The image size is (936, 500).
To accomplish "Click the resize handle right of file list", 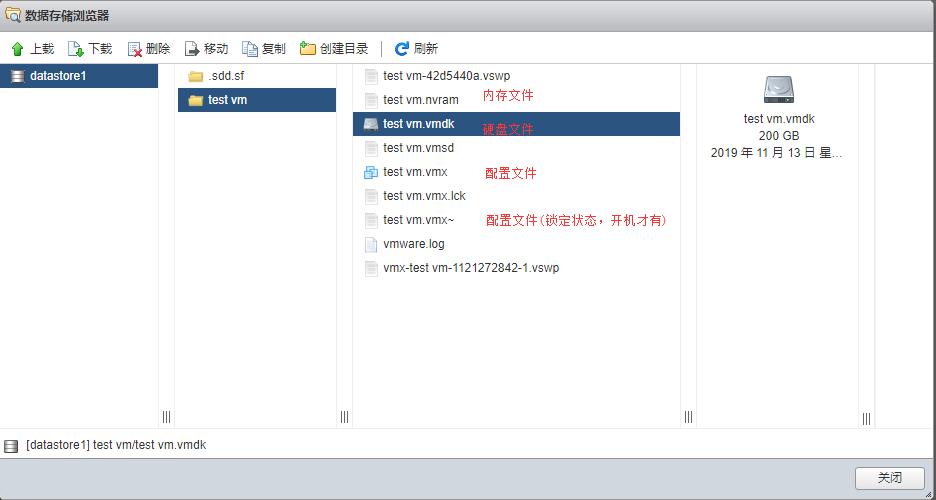I will coord(688,417).
